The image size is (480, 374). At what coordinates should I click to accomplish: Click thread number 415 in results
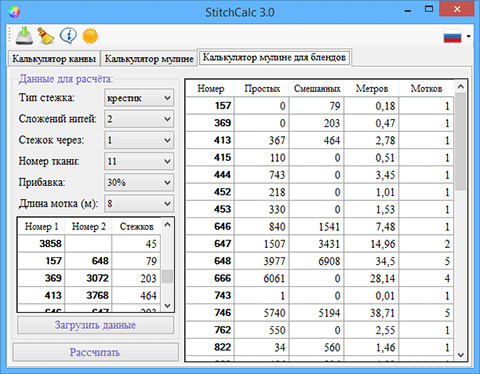click(x=210, y=157)
